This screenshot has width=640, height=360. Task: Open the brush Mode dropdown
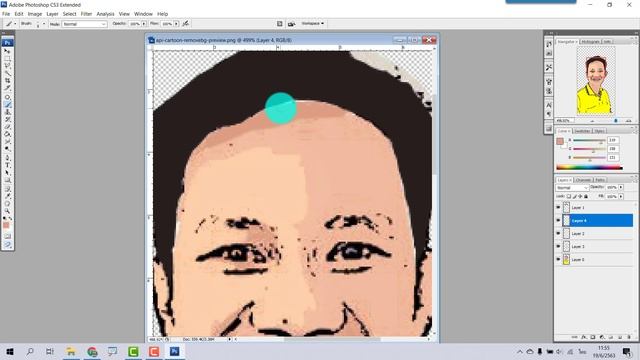[84, 24]
